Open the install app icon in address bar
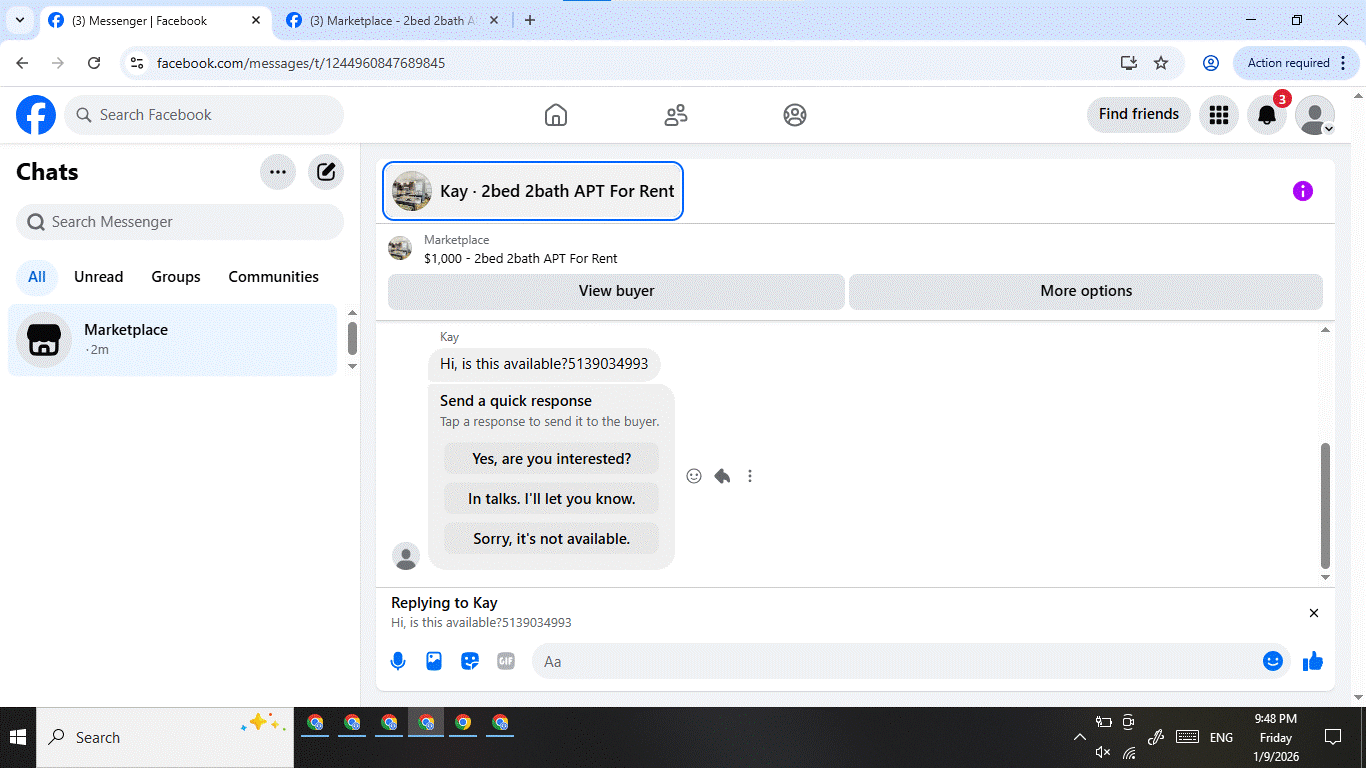This screenshot has height=768, width=1366. coord(1129,63)
